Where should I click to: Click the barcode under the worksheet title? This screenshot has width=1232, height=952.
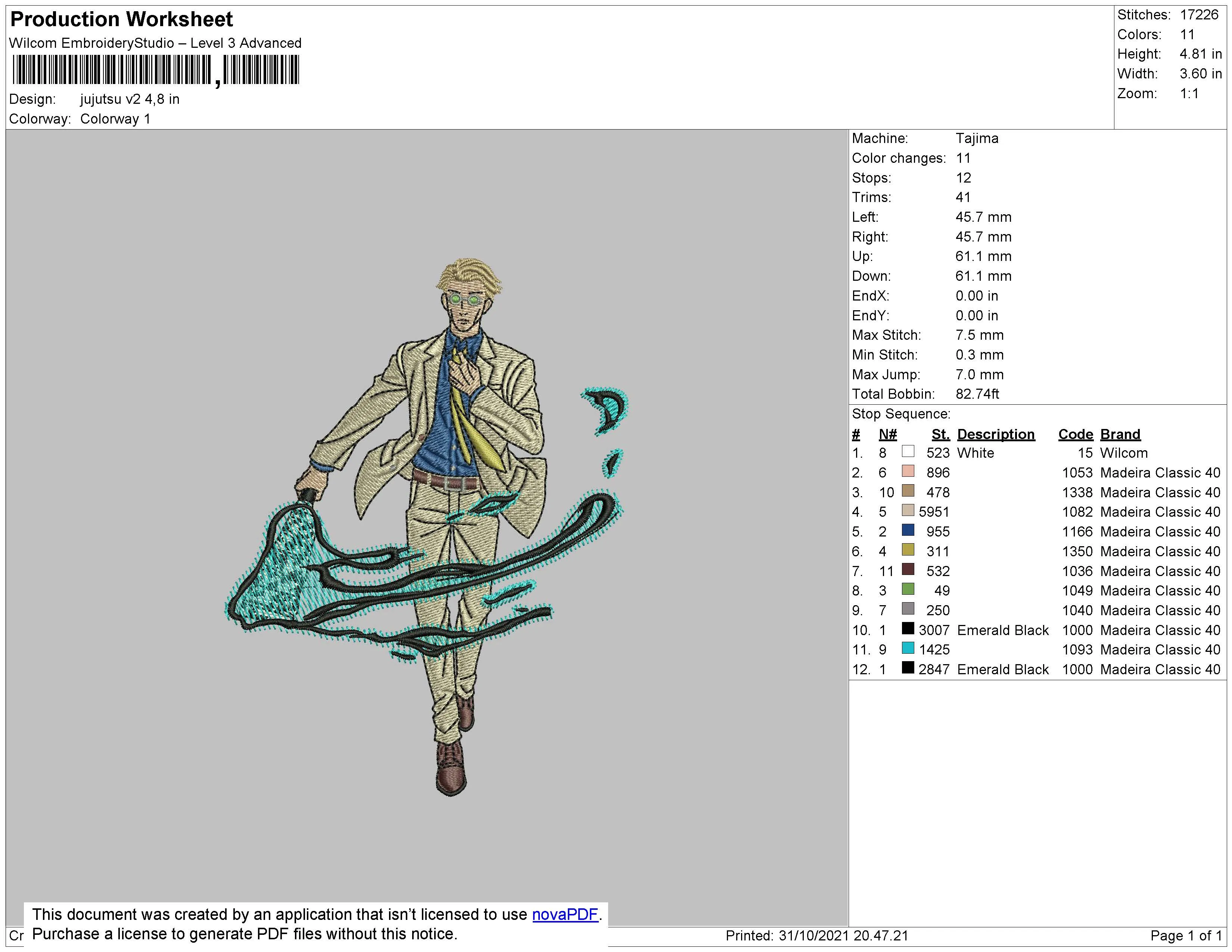point(156,72)
